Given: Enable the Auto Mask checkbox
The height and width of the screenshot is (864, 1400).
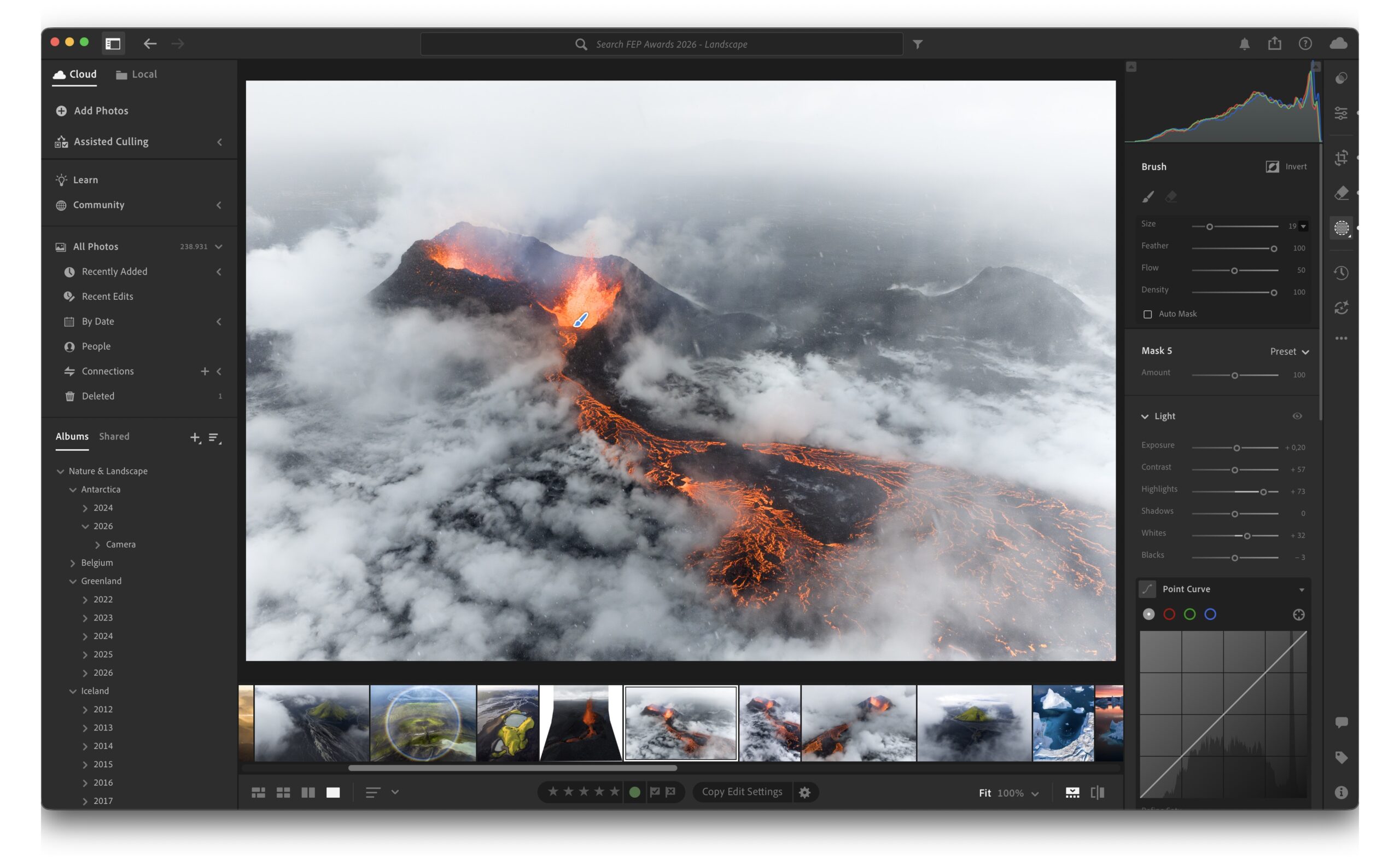Looking at the screenshot, I should tap(1148, 314).
